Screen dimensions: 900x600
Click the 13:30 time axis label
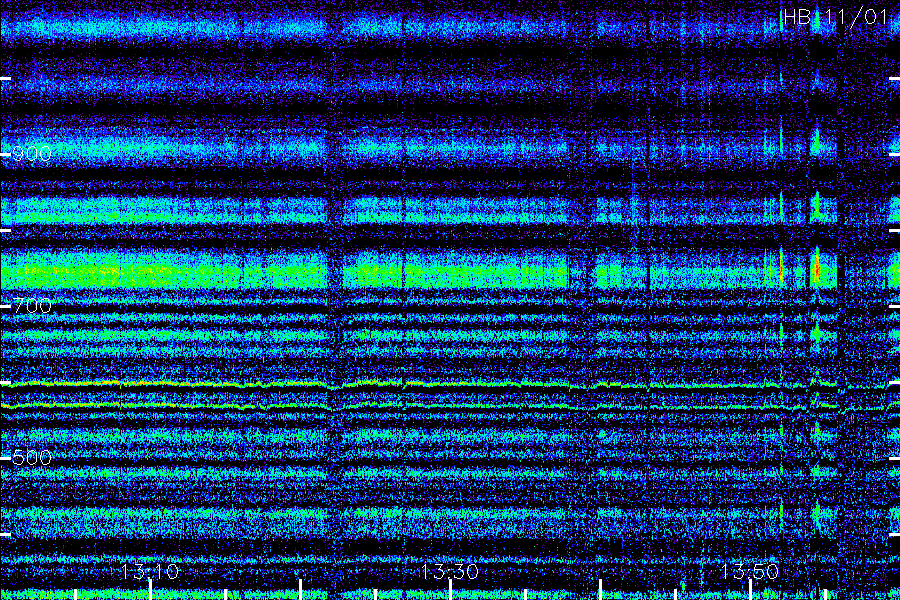click(x=449, y=571)
